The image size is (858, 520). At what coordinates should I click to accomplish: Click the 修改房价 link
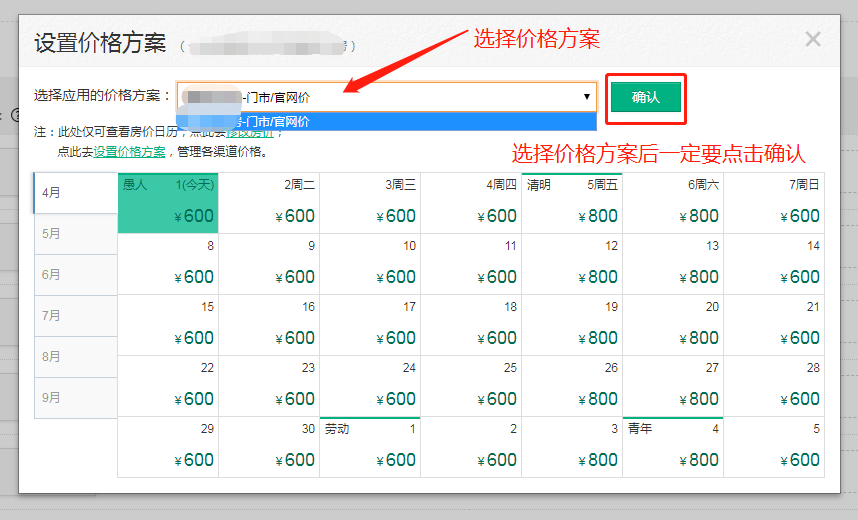248,132
